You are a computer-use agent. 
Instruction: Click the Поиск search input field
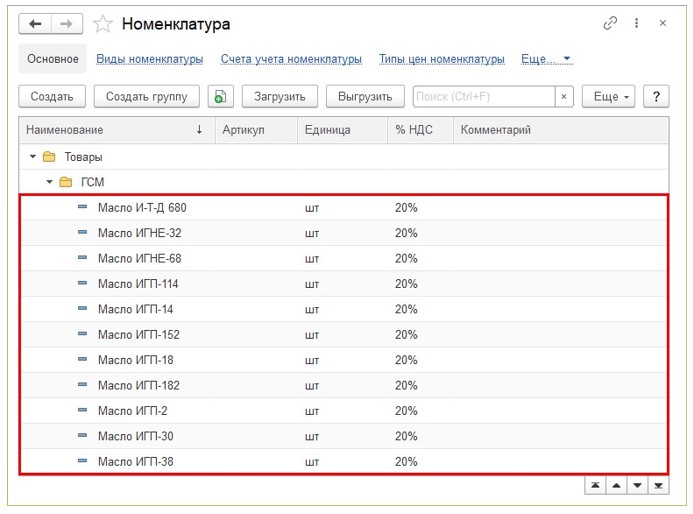click(x=483, y=97)
